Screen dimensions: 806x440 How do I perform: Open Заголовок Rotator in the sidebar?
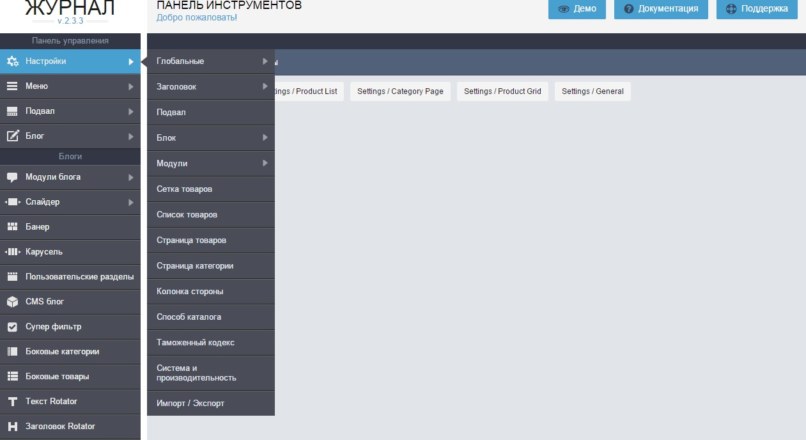pyautogui.click(x=70, y=426)
